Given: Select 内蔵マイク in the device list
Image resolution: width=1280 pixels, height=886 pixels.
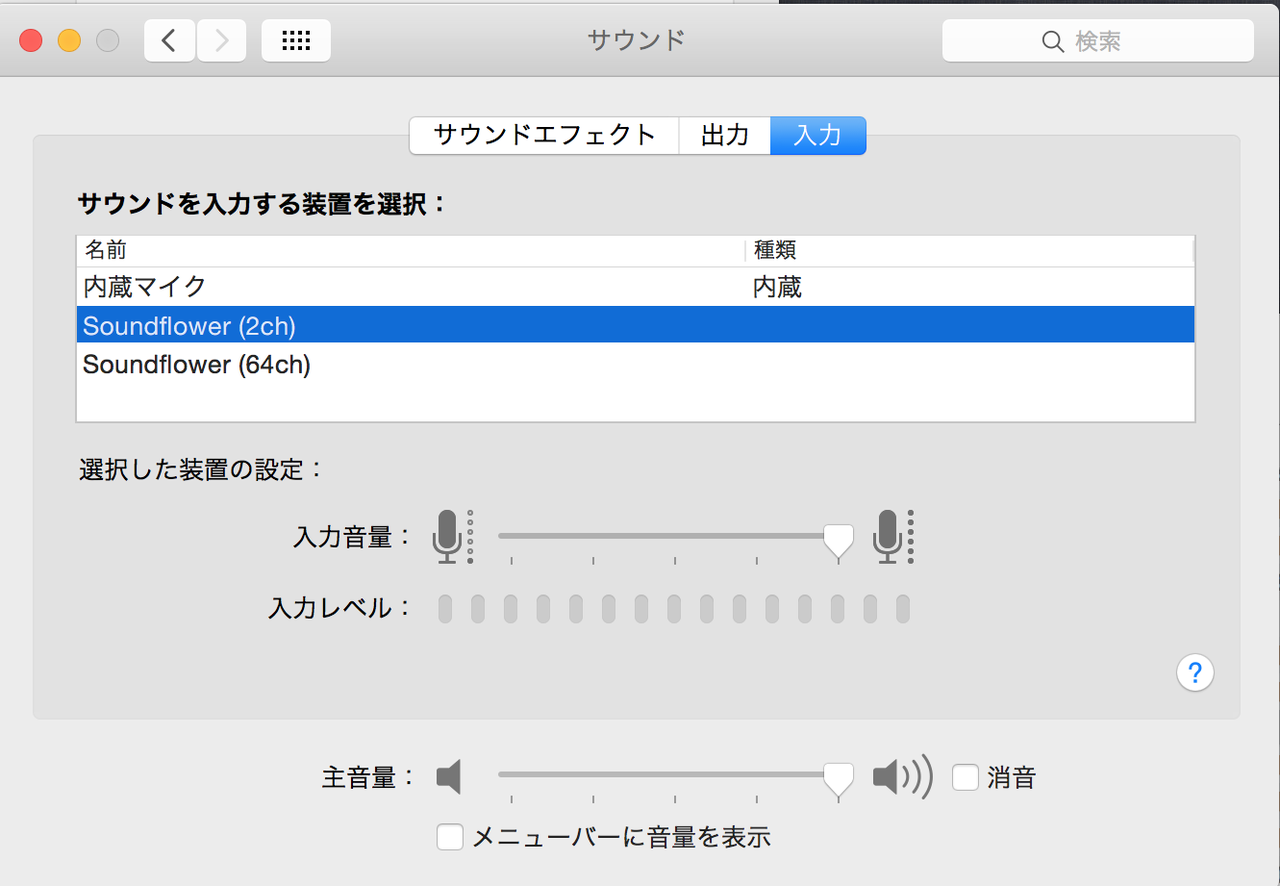Looking at the screenshot, I should (x=636, y=287).
